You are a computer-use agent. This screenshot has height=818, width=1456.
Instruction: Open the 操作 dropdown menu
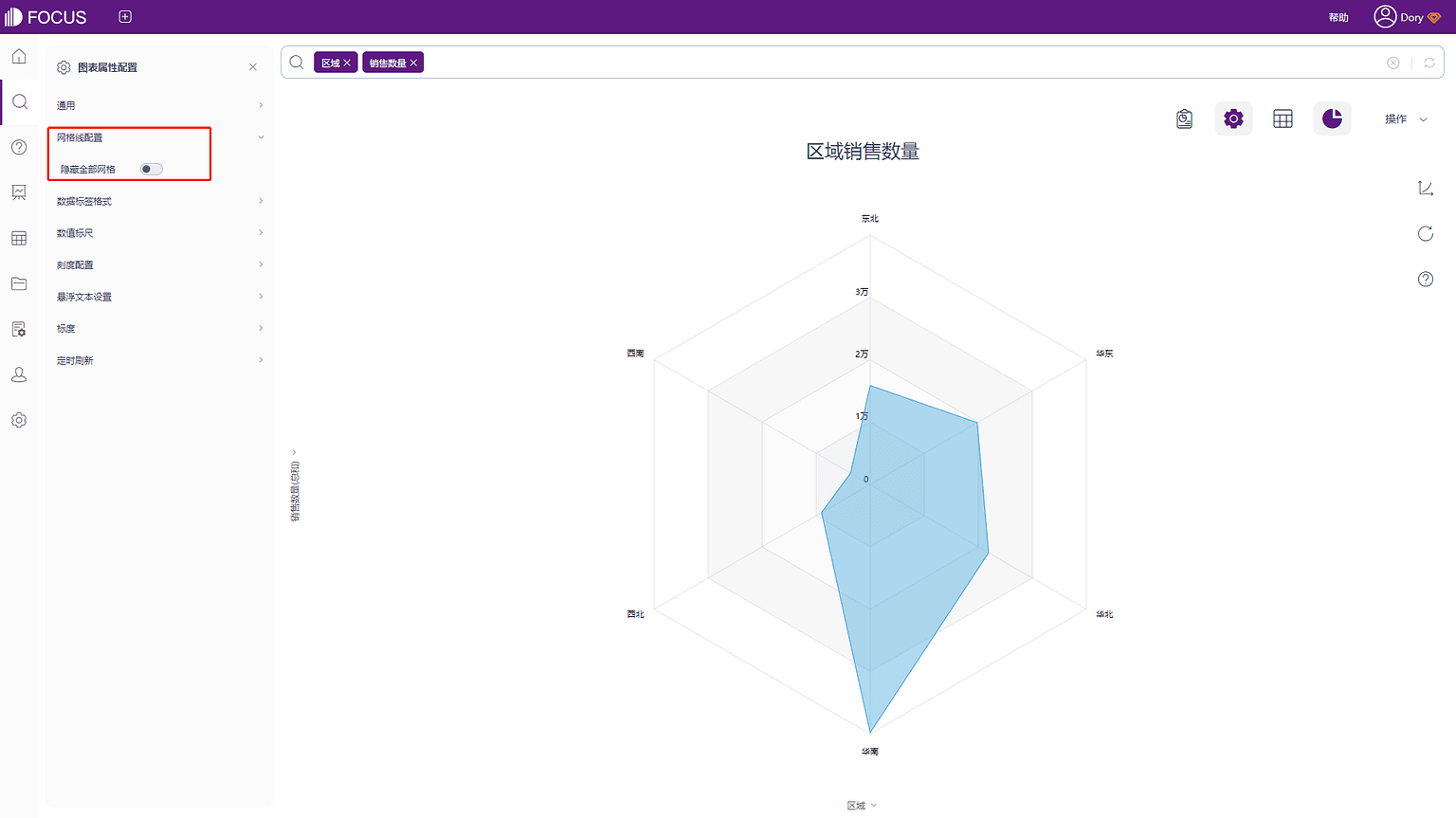click(1406, 118)
